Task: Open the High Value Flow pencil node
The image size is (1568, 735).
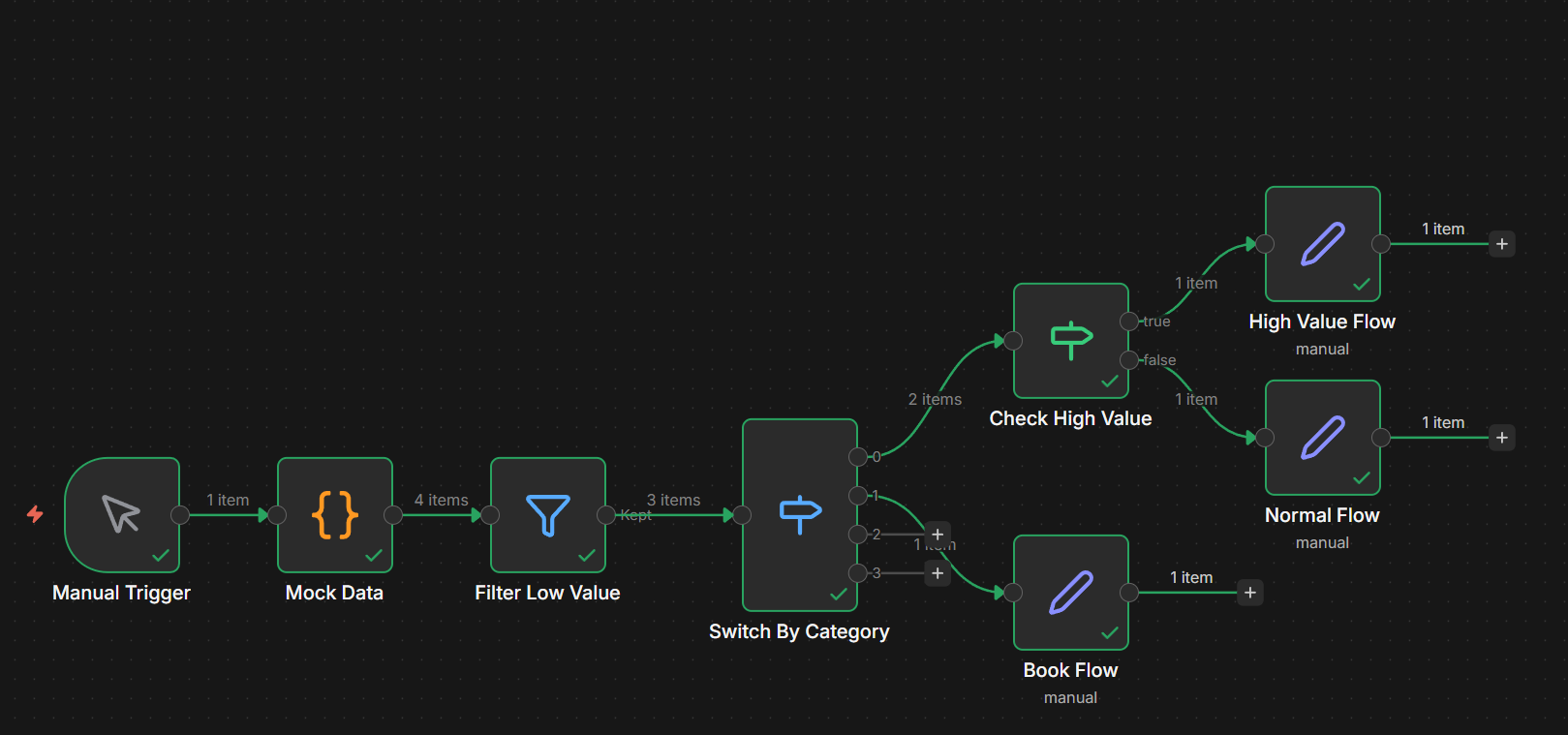Action: [x=1323, y=243]
